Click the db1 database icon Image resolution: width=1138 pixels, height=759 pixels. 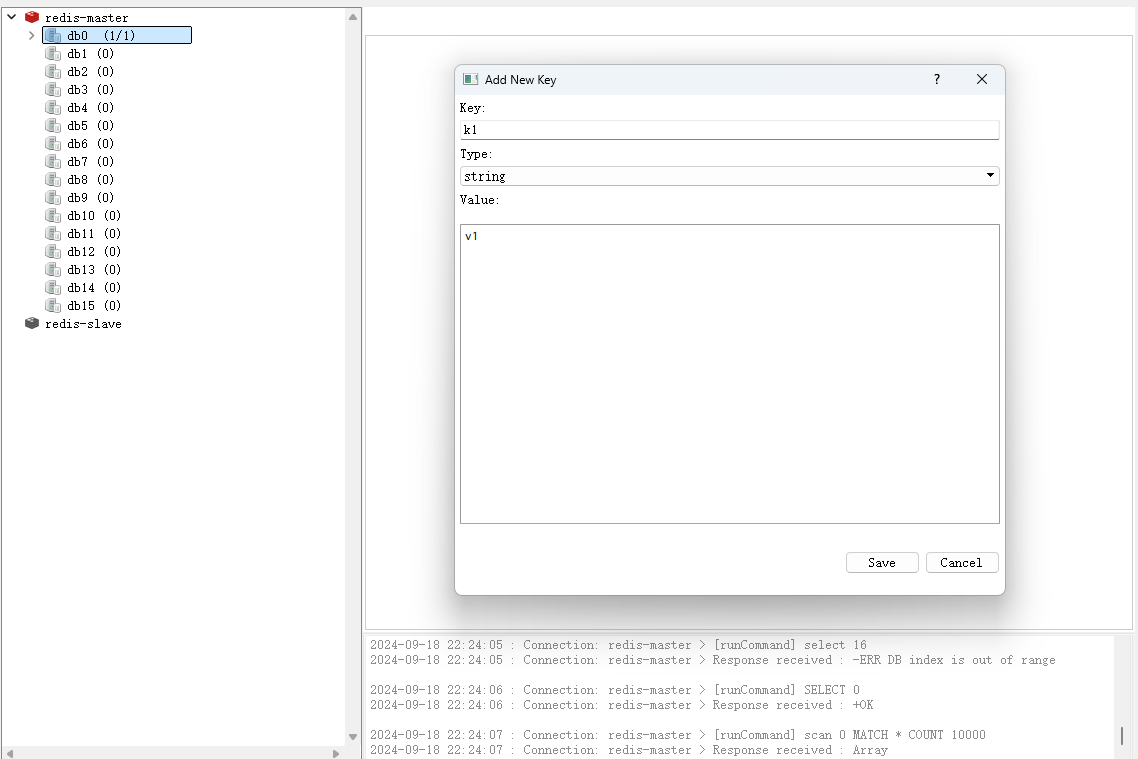point(53,54)
